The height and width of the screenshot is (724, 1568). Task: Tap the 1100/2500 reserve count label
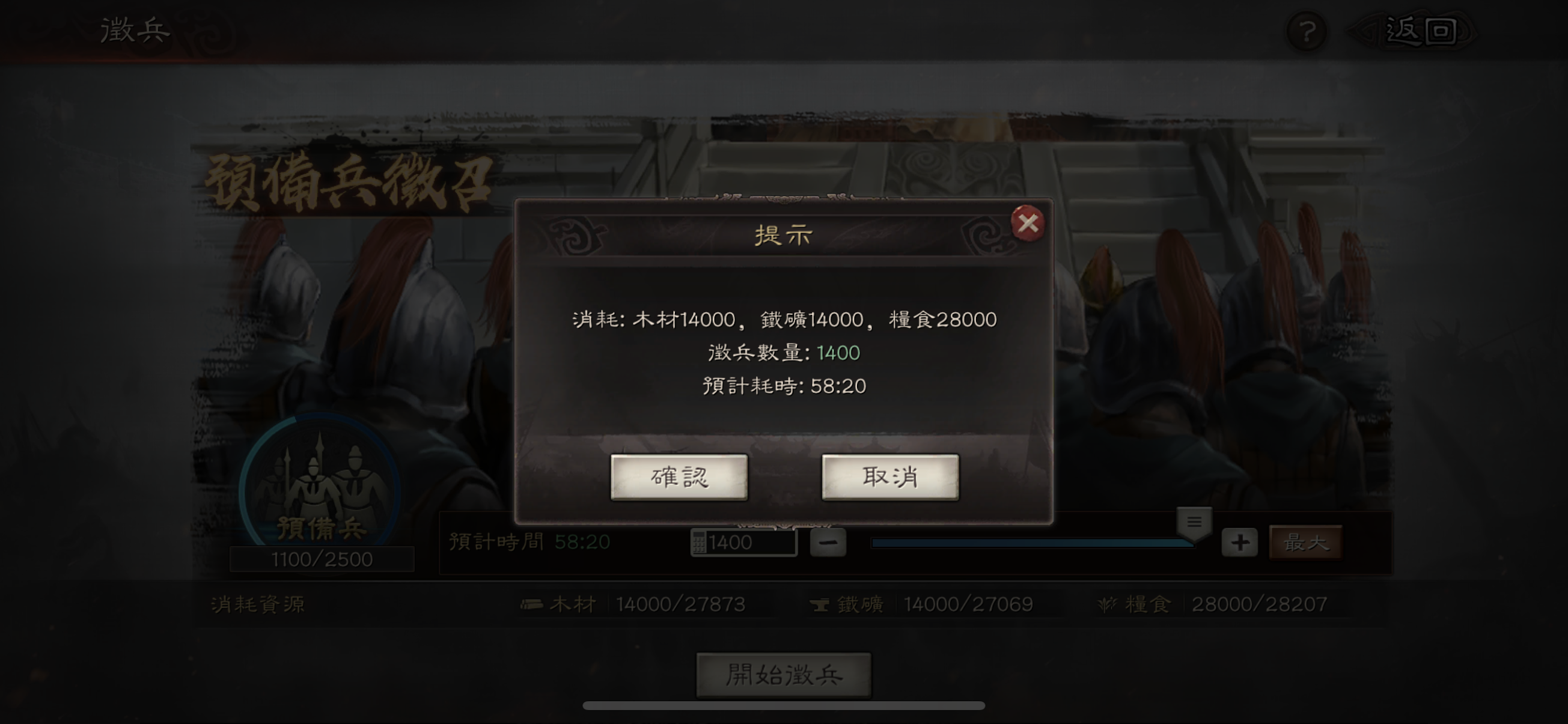point(322,559)
